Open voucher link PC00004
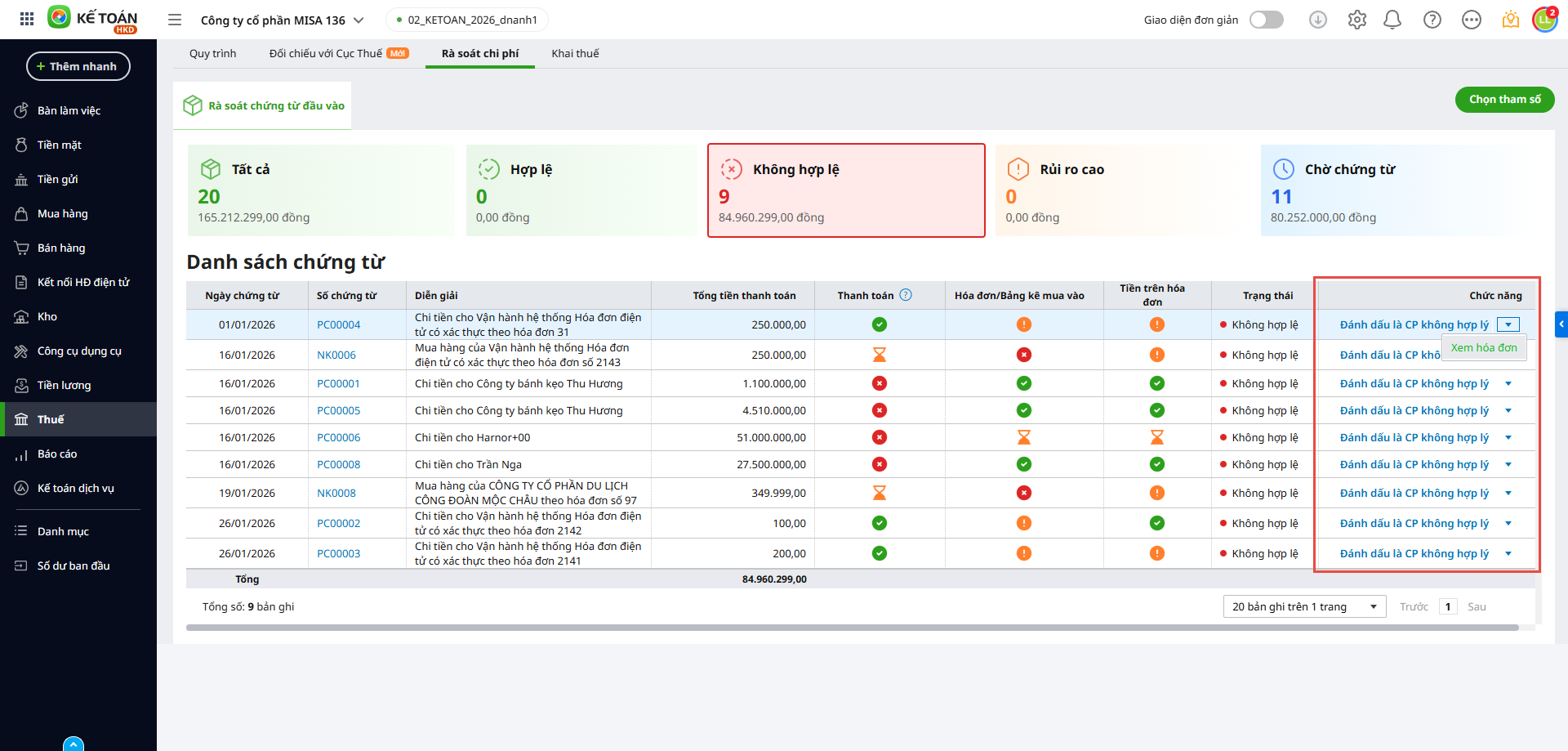Viewport: 1568px width, 751px height. tap(338, 324)
